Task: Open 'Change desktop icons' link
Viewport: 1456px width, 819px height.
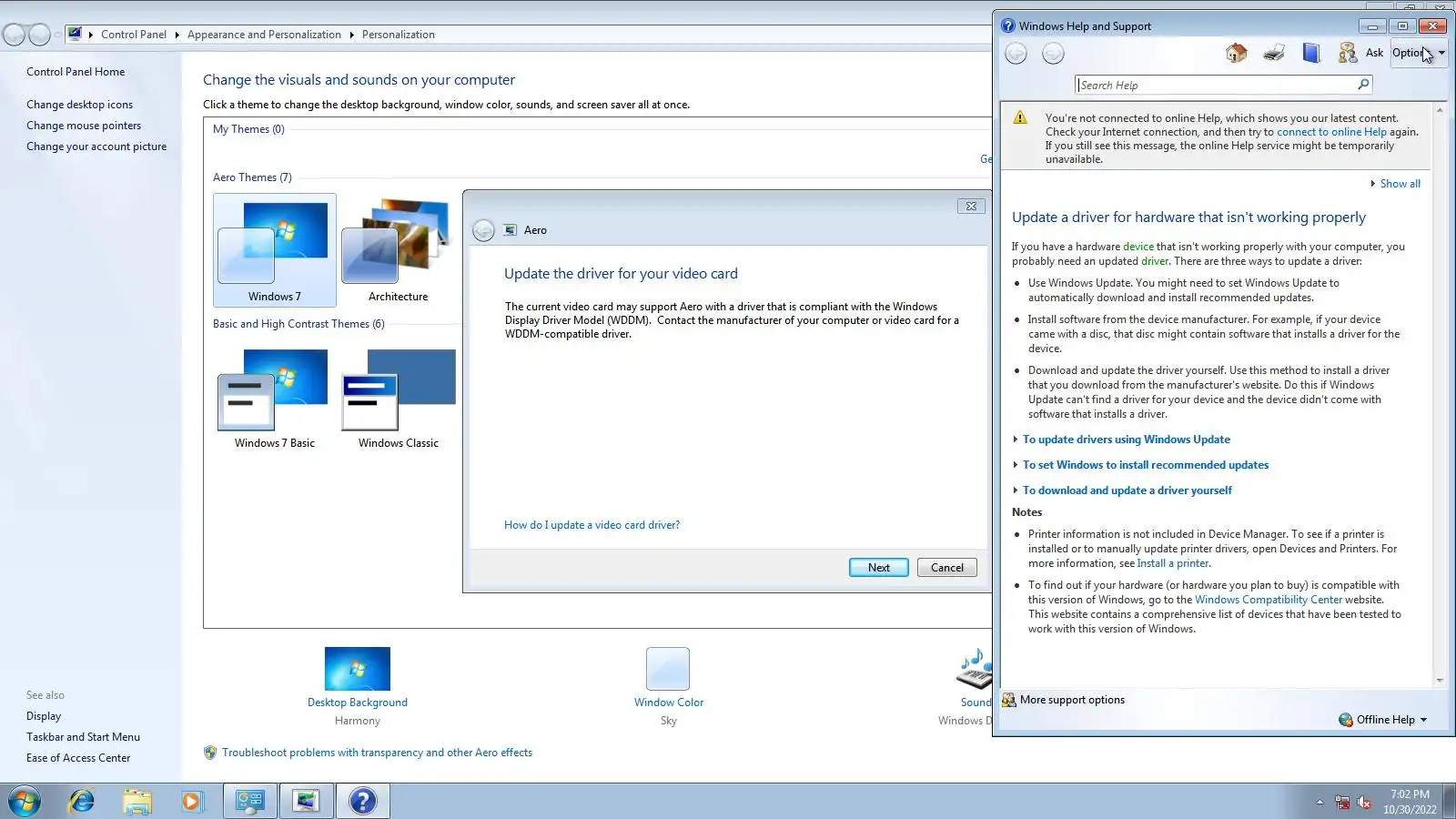Action: point(79,105)
